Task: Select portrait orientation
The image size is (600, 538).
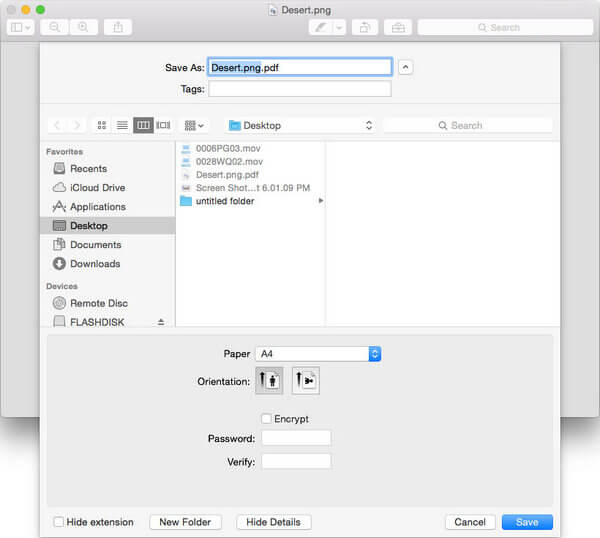Action: tap(269, 380)
